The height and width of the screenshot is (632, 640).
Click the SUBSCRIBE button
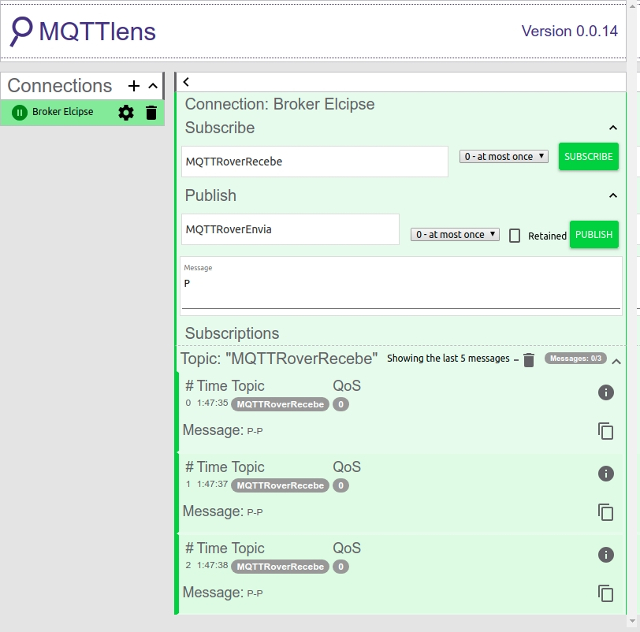click(589, 156)
